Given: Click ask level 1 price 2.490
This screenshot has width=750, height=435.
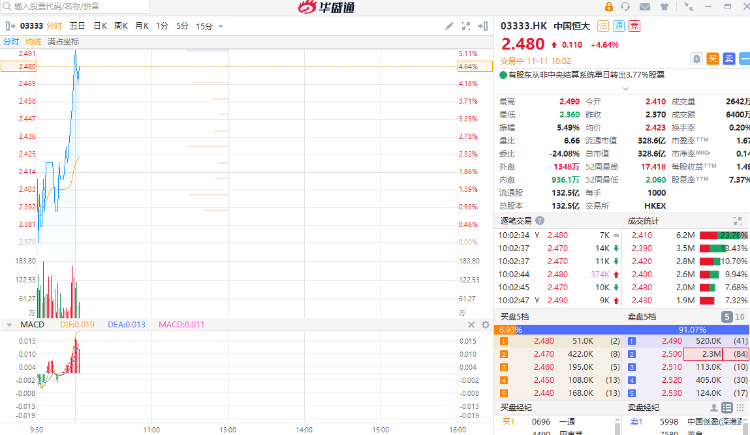Looking at the screenshot, I should tap(672, 341).
